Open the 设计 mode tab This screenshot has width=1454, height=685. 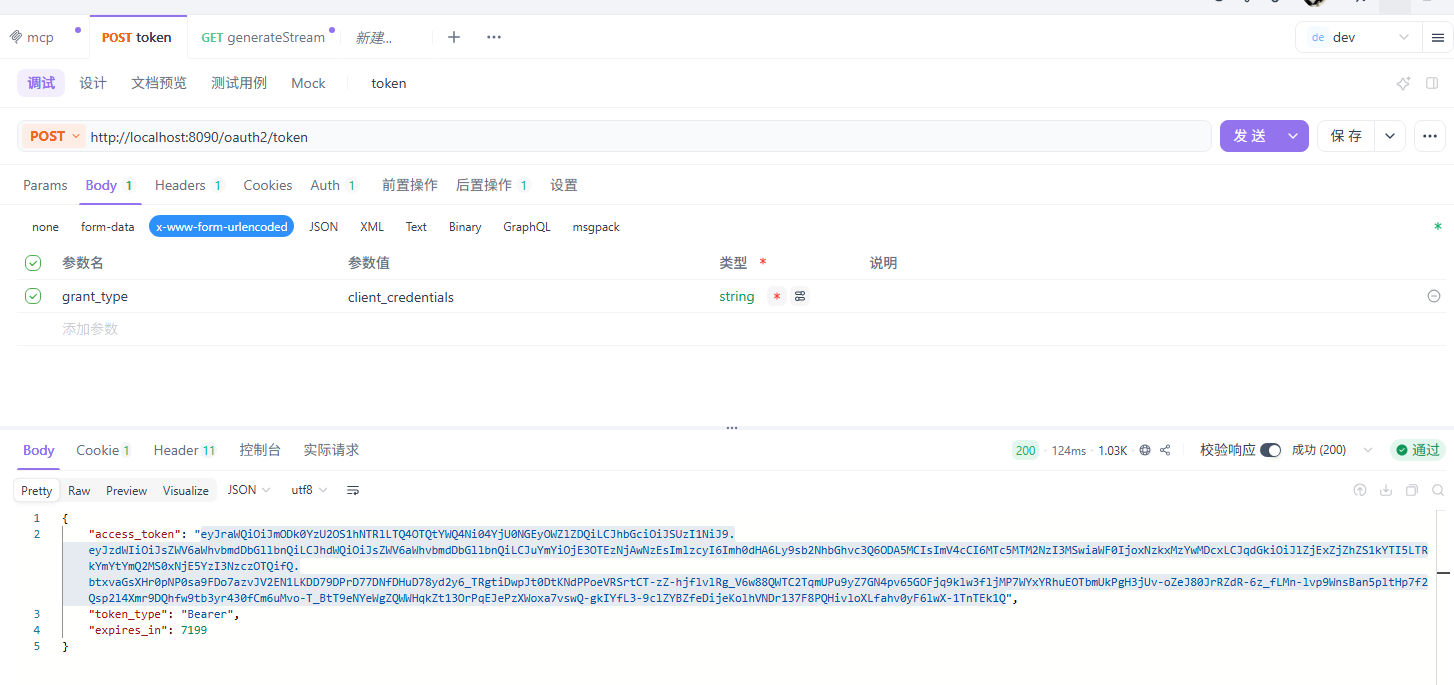click(x=93, y=83)
